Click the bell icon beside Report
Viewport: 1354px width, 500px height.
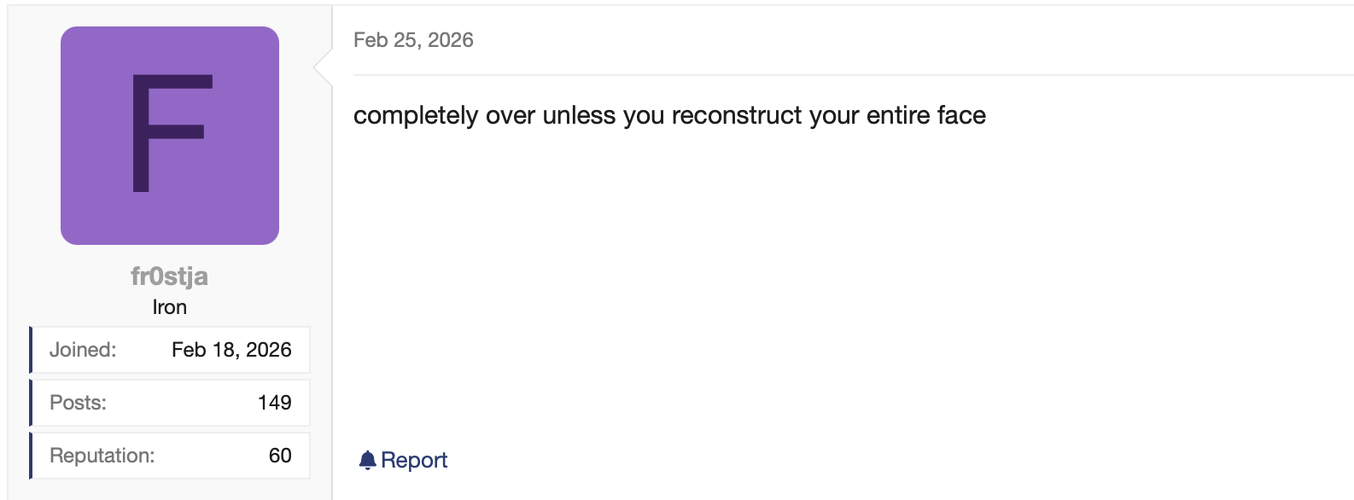tap(367, 460)
